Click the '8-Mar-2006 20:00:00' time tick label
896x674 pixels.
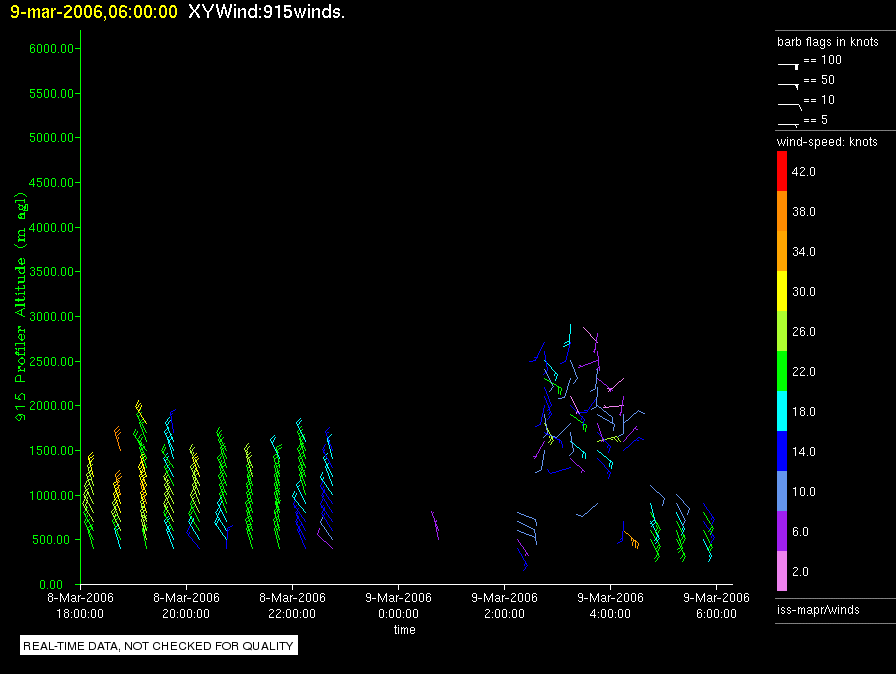click(x=186, y=605)
